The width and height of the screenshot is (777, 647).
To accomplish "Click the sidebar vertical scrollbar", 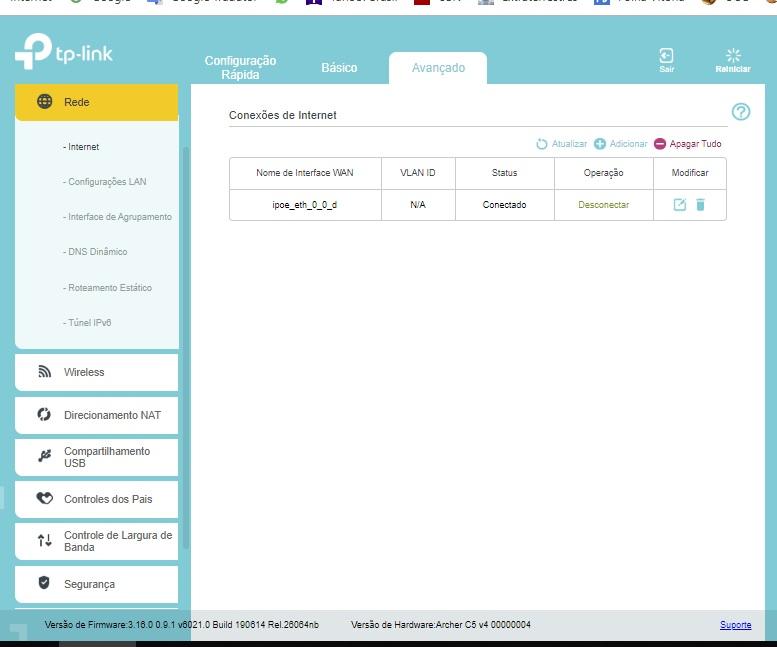I will pos(185,350).
